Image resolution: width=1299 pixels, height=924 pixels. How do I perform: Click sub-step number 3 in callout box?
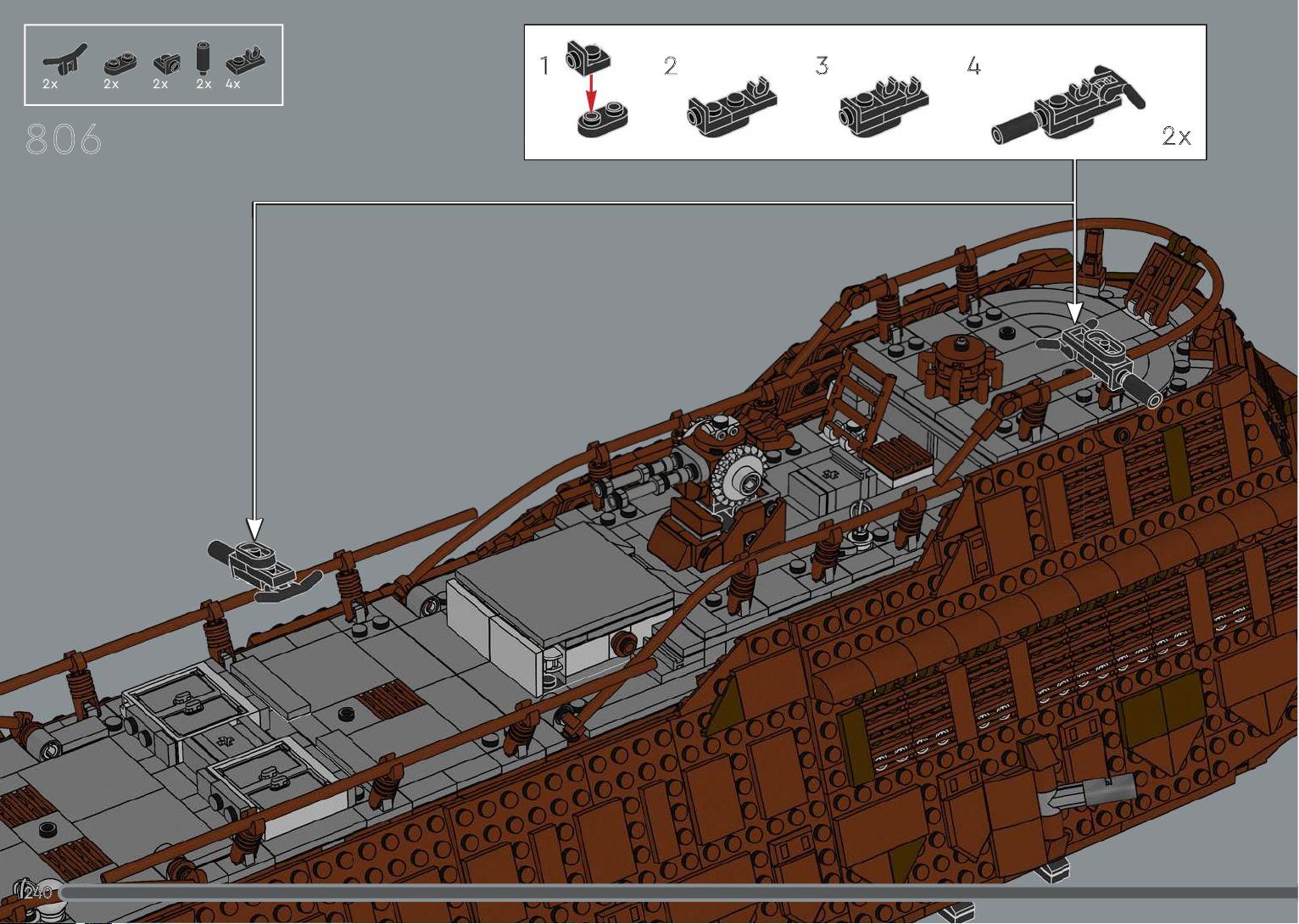[822, 65]
